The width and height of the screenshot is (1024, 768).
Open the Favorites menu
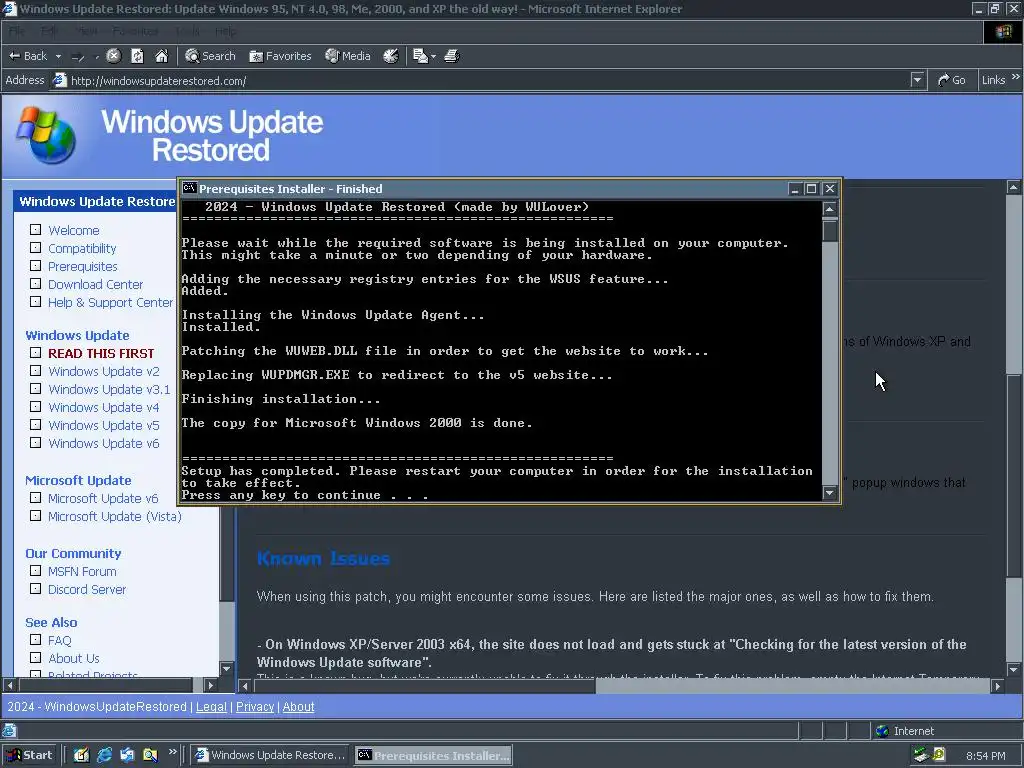pyautogui.click(x=135, y=31)
